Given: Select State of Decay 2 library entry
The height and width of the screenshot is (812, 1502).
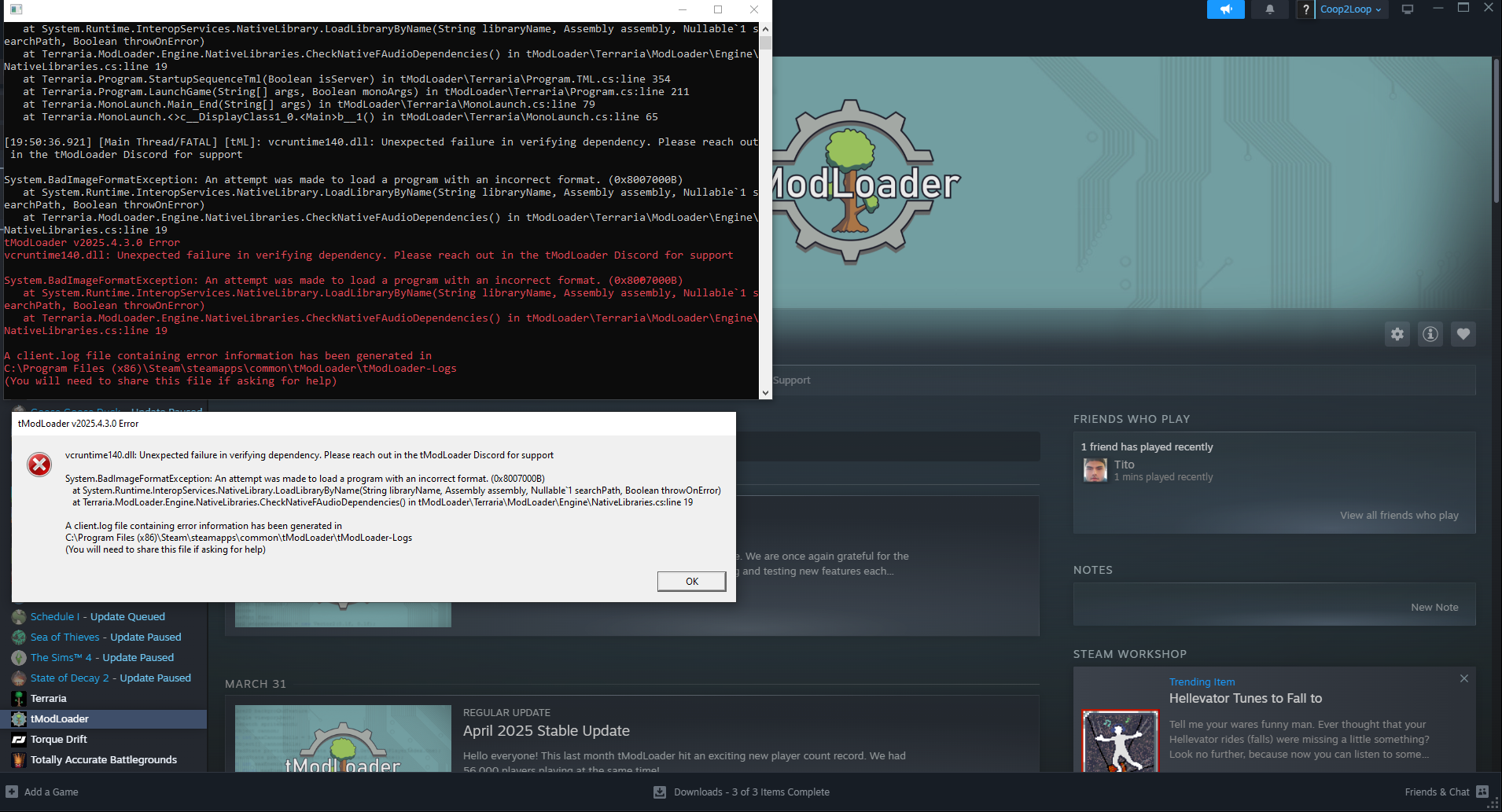Looking at the screenshot, I should click(105, 678).
